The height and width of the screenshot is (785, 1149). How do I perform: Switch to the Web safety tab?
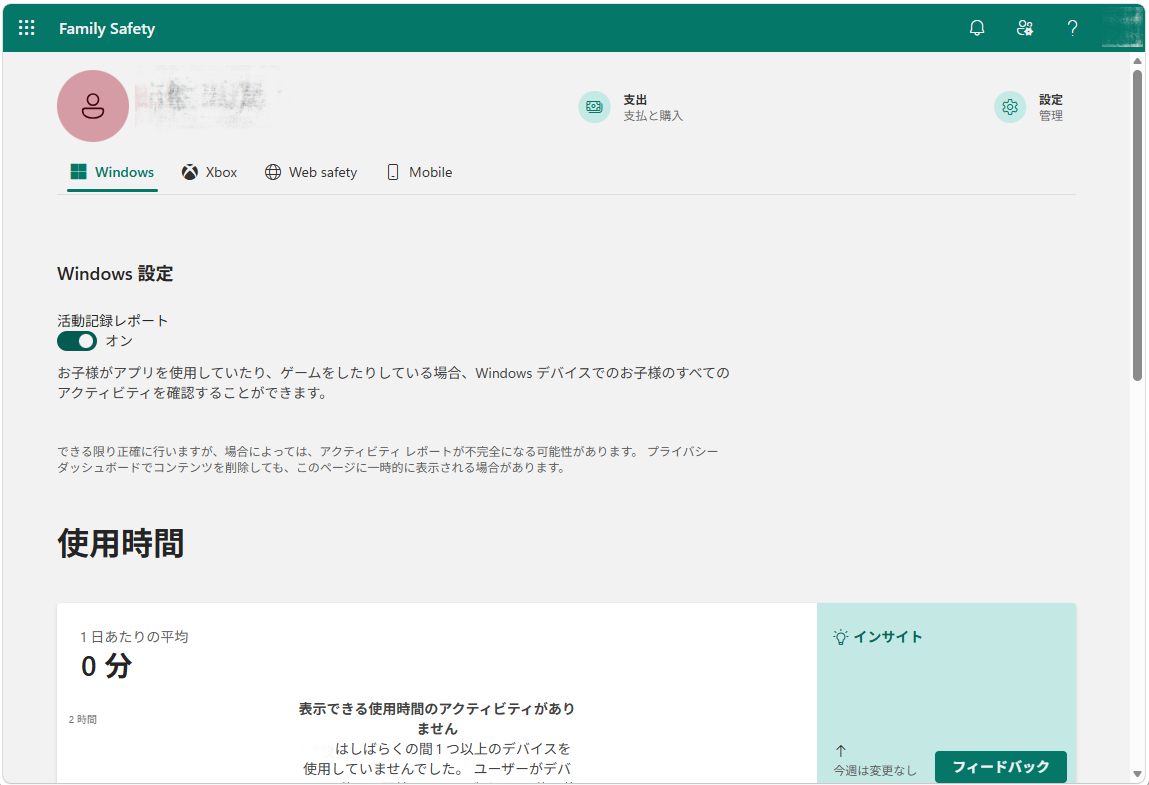(x=311, y=172)
